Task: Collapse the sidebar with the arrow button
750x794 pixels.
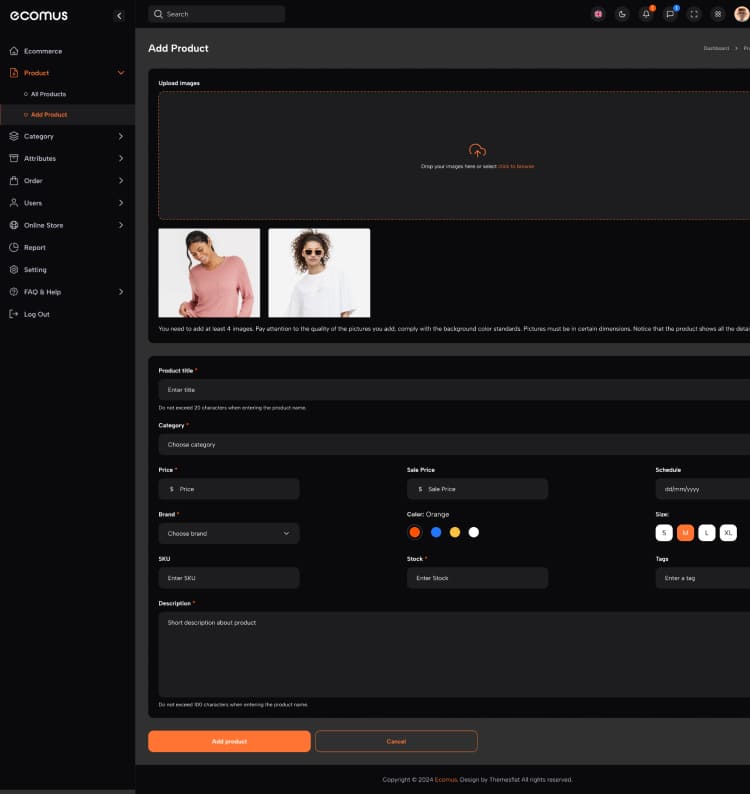Action: tap(119, 15)
